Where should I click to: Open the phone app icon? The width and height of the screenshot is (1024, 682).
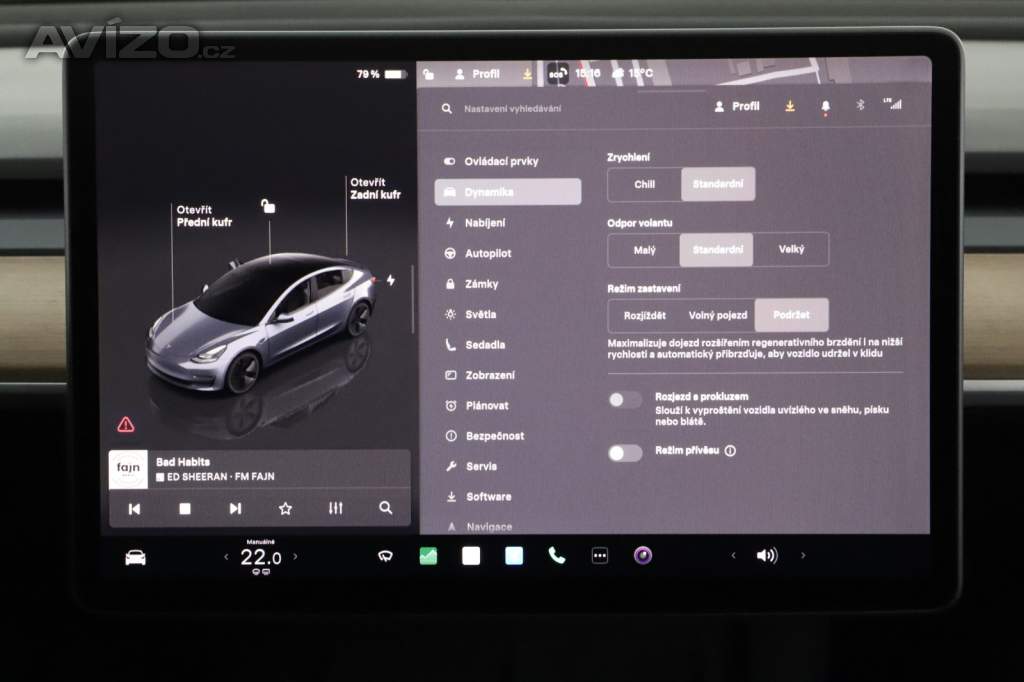pyautogui.click(x=556, y=556)
